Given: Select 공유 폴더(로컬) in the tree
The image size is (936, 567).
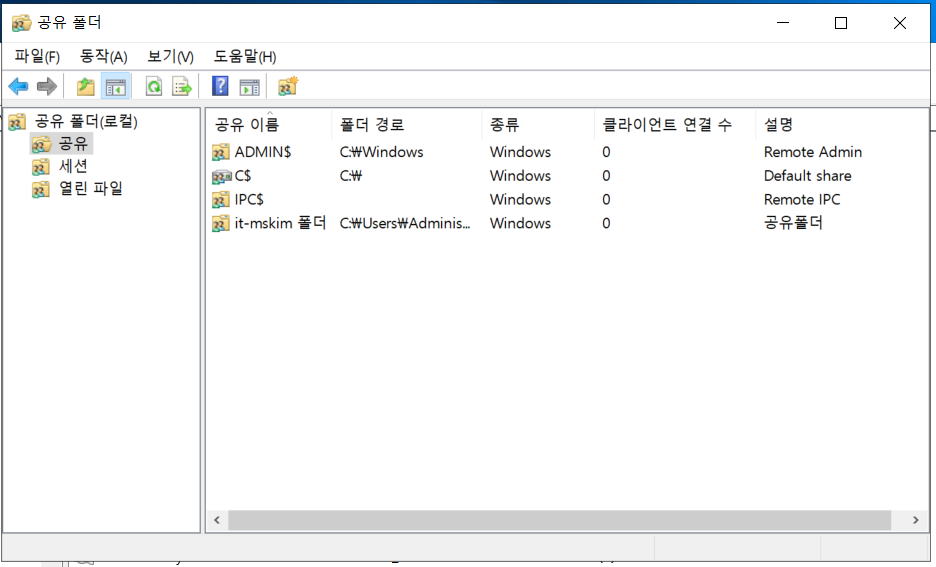Looking at the screenshot, I should tap(86, 122).
